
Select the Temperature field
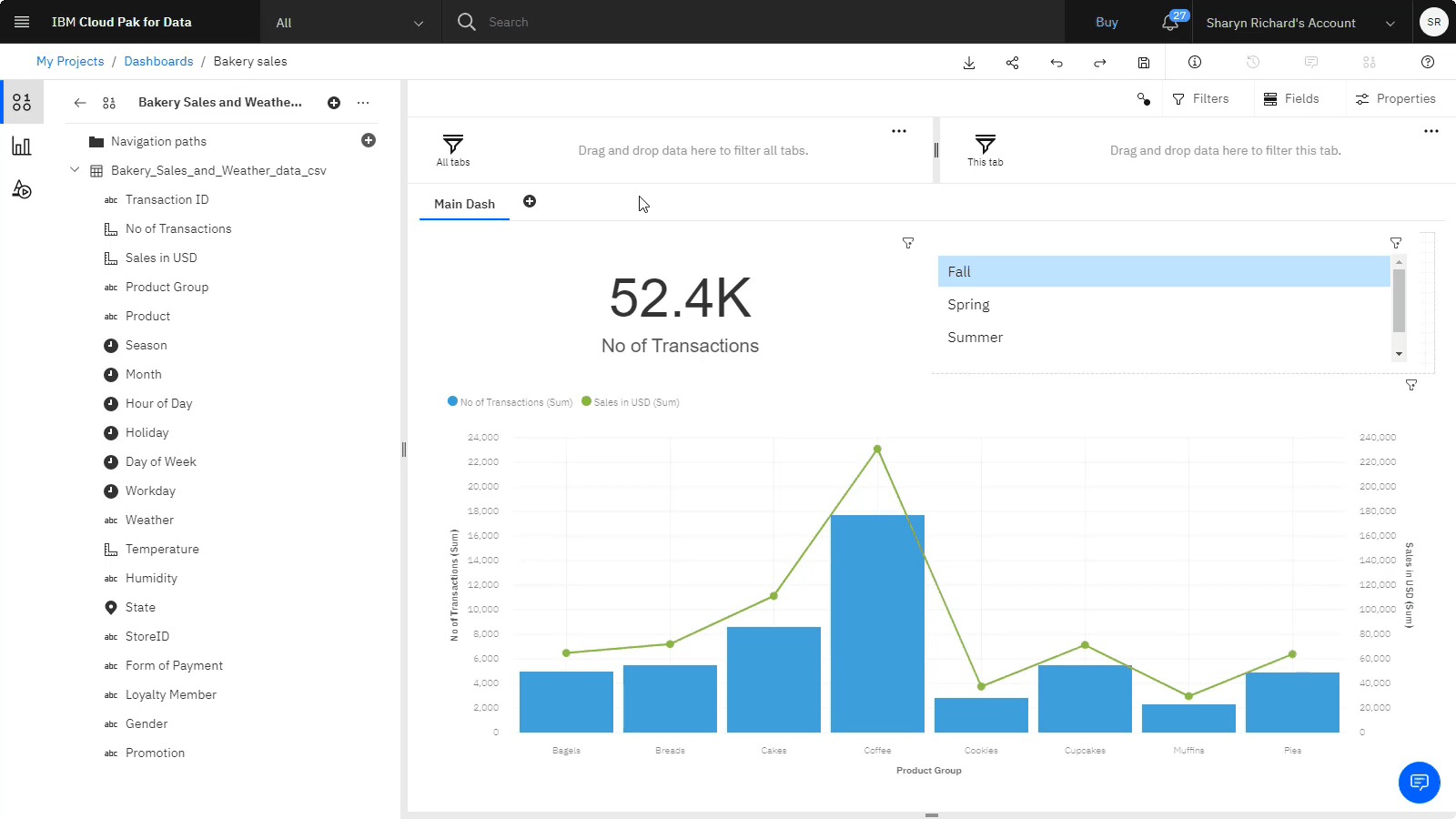point(162,549)
